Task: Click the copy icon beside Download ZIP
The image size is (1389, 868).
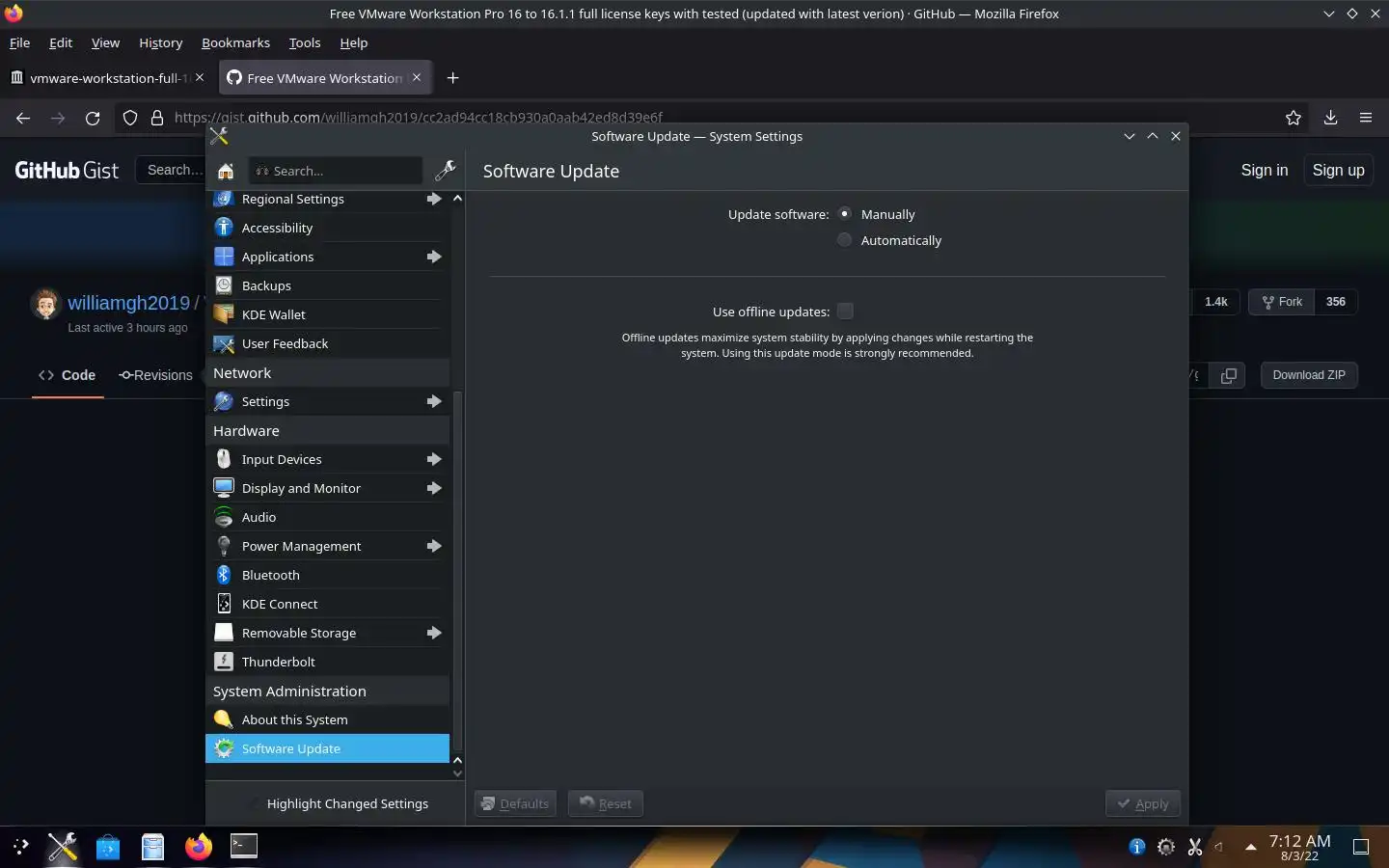Action: coord(1228,375)
